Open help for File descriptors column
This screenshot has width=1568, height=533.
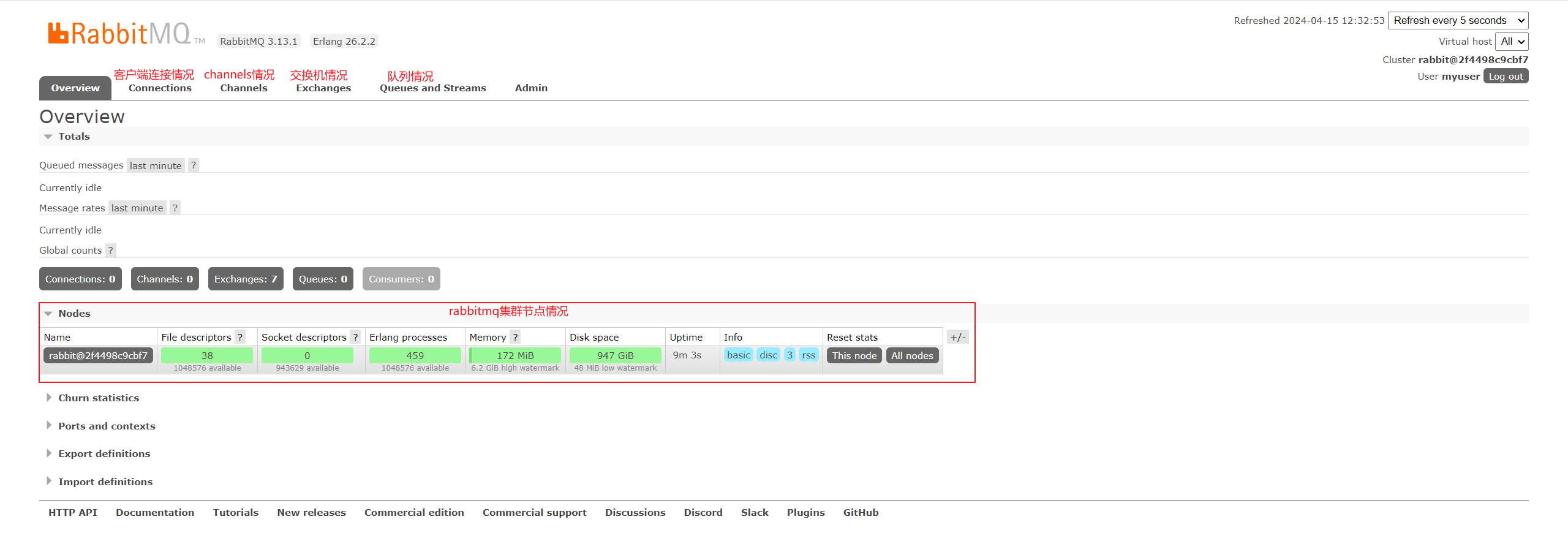(241, 338)
